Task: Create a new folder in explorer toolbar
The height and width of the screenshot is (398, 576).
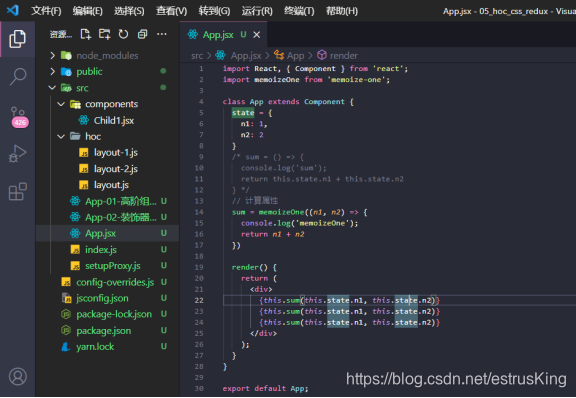Action: 104,34
